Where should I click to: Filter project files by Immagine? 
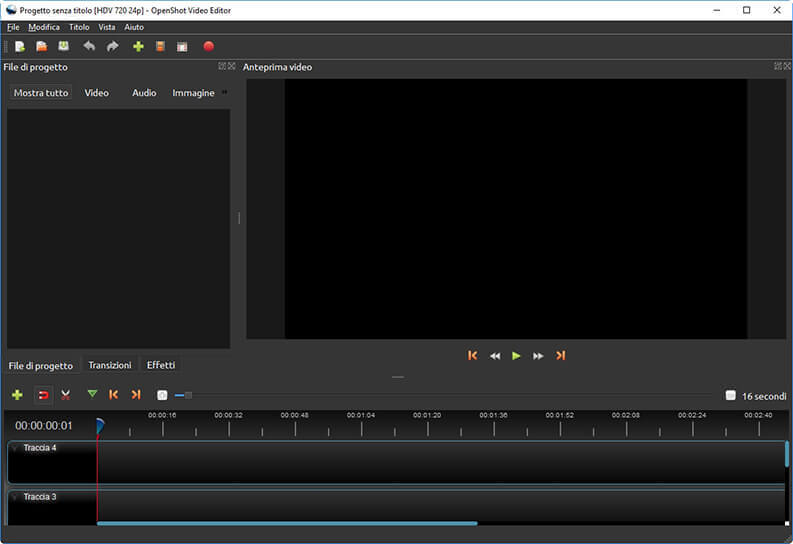pyautogui.click(x=193, y=93)
